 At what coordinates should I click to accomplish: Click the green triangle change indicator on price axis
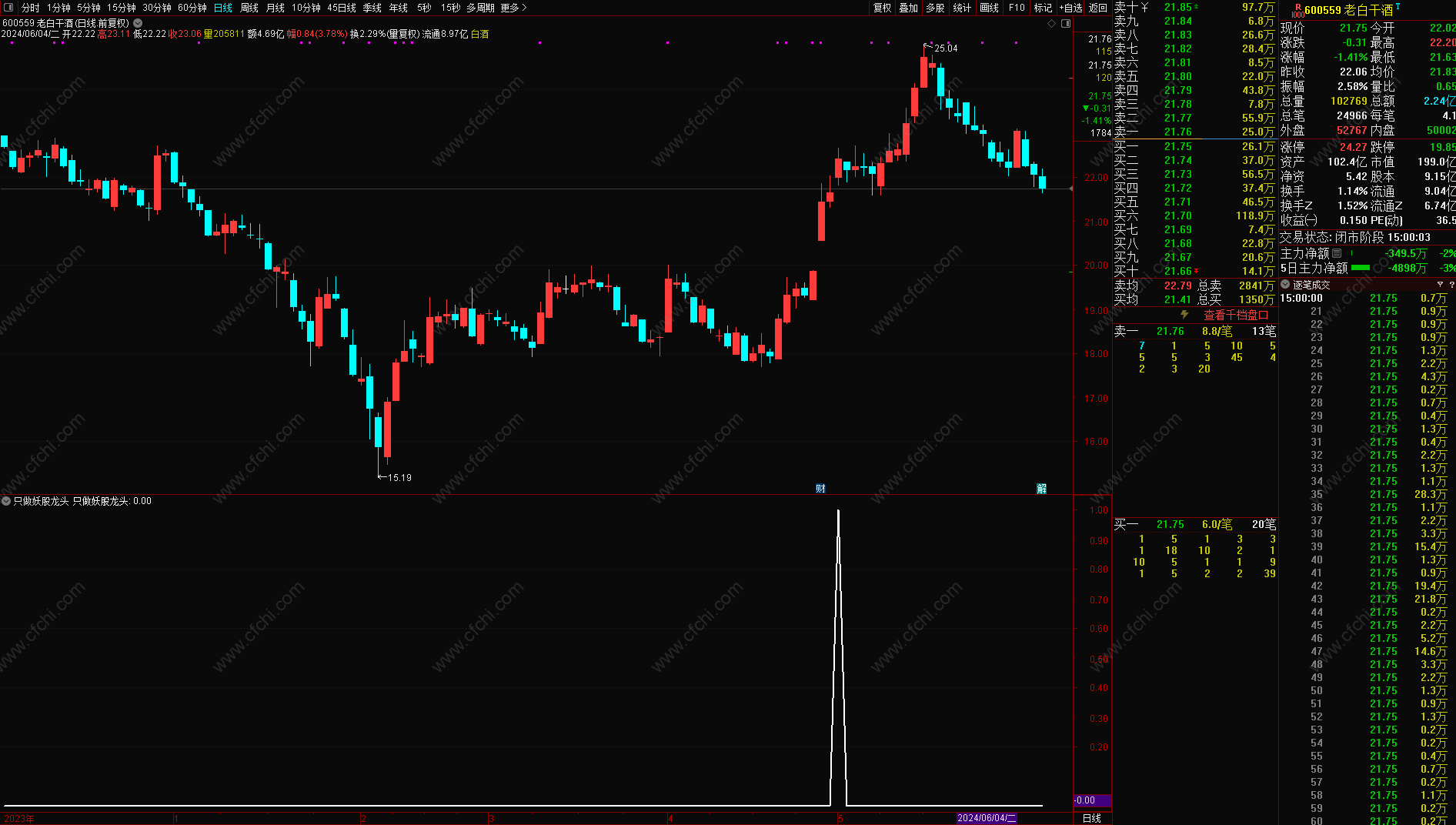(1086, 109)
